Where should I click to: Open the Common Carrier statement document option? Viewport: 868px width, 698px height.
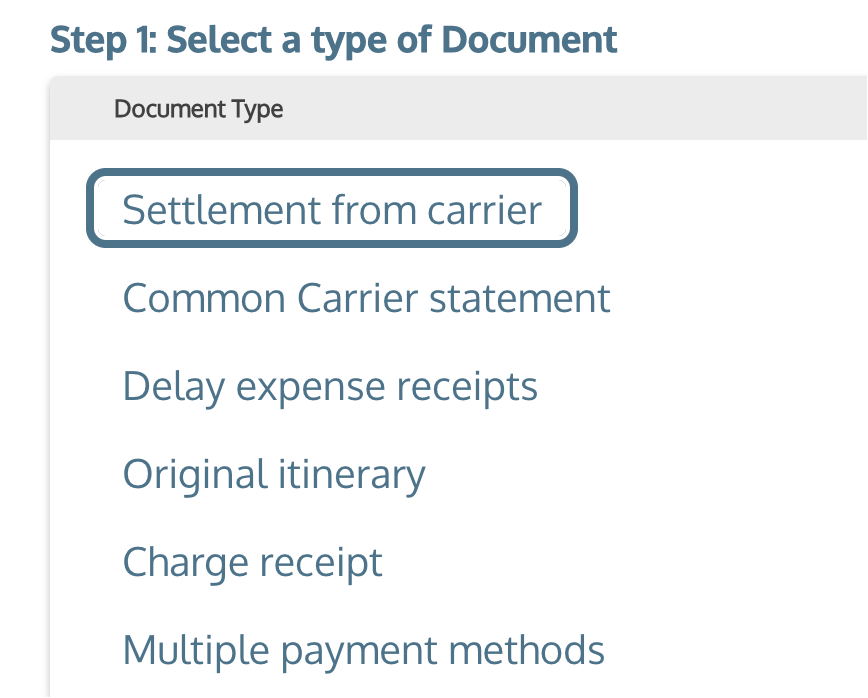[x=366, y=298]
